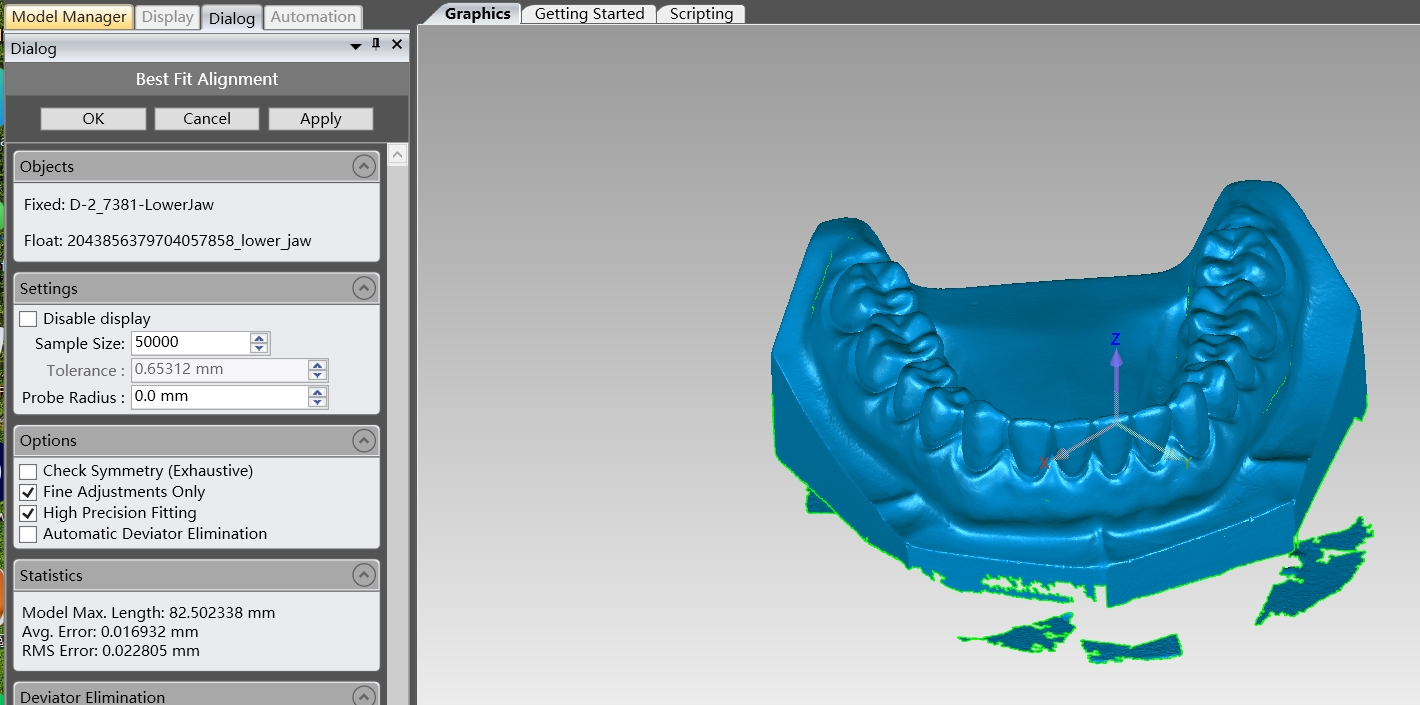Increase Sample Size with up arrow
Viewport: 1420px width, 705px height.
(260, 338)
